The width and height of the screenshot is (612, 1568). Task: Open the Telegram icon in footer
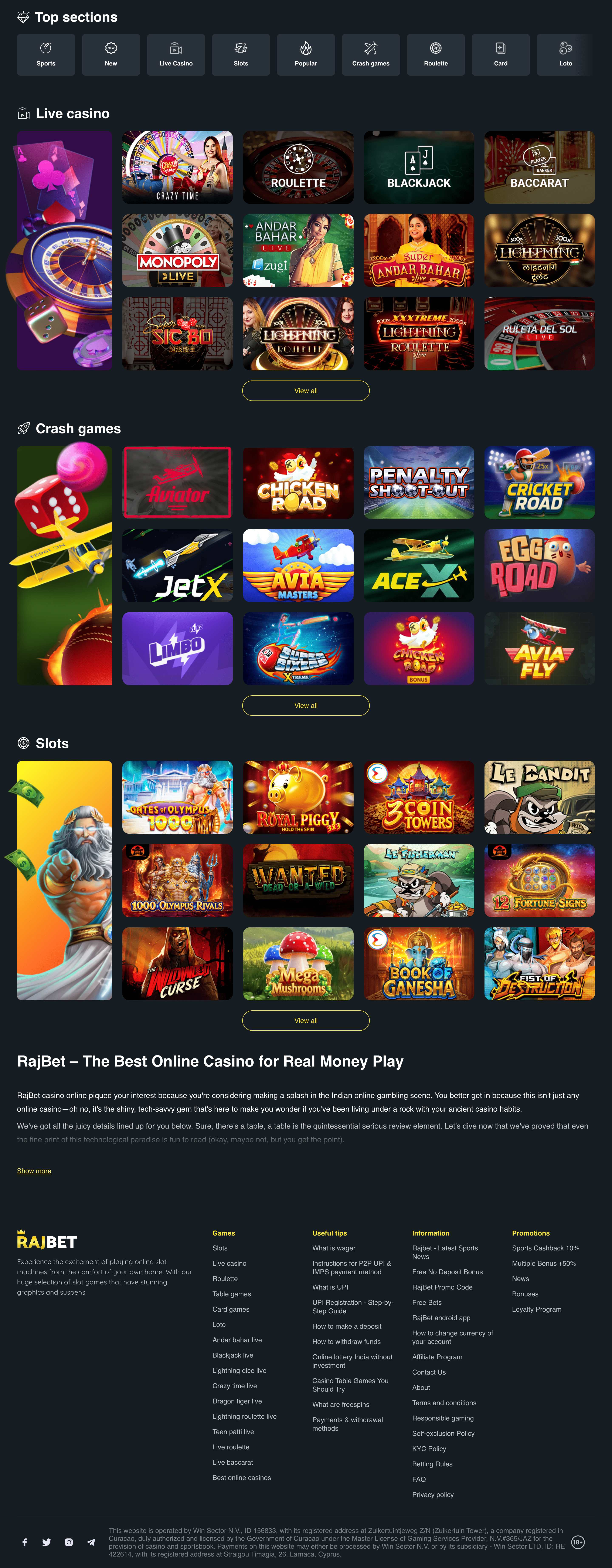91,1542
